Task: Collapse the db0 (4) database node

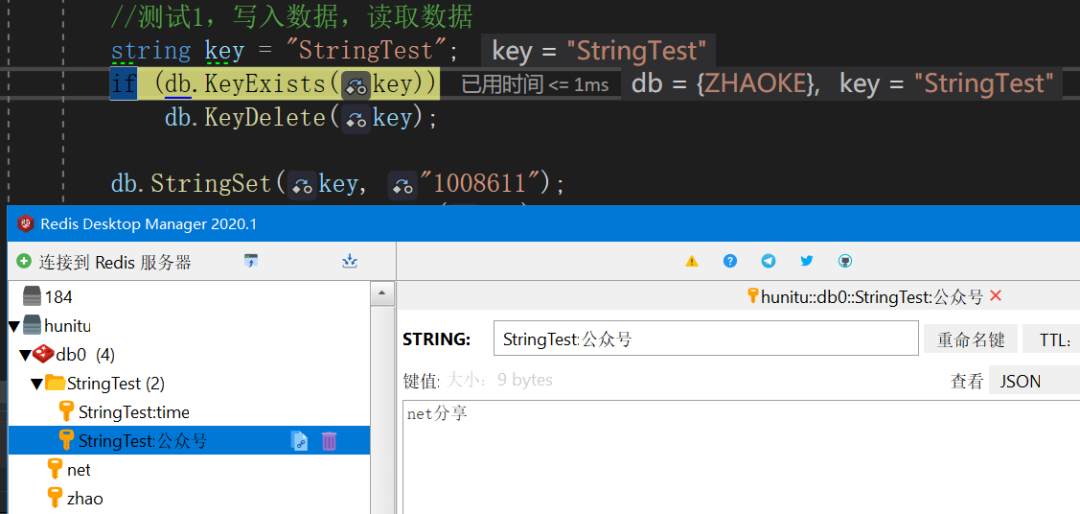Action: coord(24,355)
